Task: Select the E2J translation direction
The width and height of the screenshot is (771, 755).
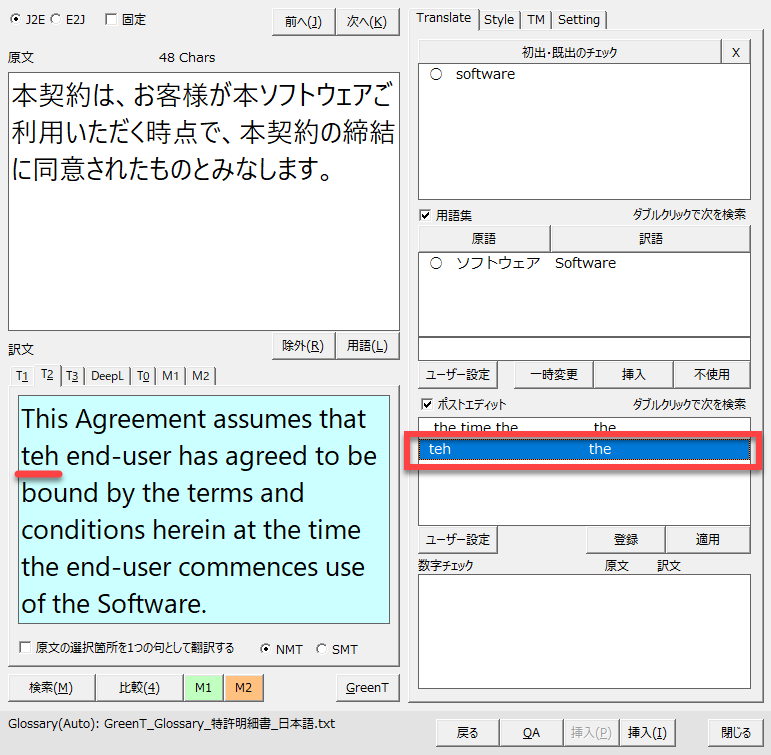Action: point(56,19)
